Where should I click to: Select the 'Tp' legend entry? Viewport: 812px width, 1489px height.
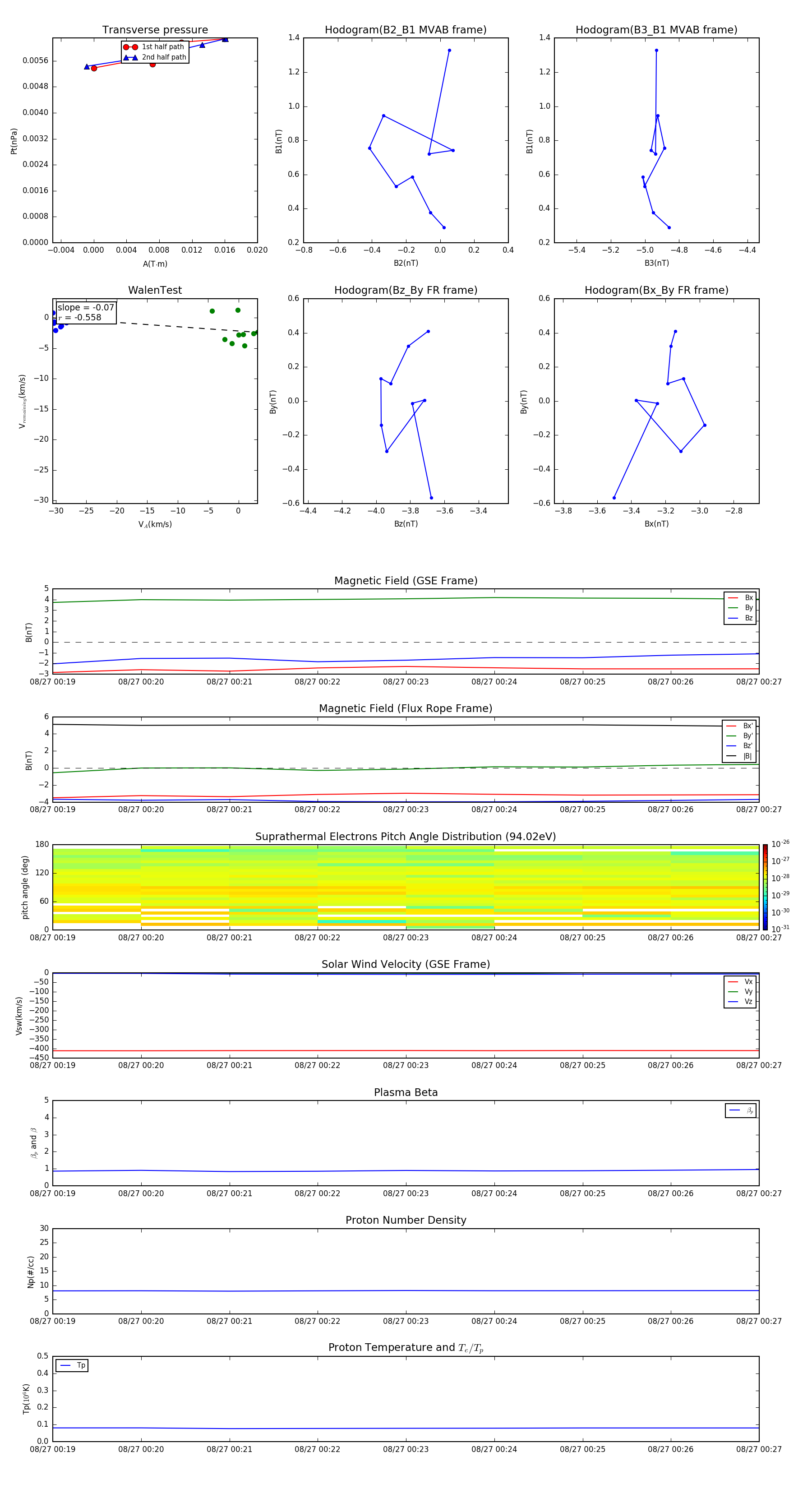coord(72,1365)
